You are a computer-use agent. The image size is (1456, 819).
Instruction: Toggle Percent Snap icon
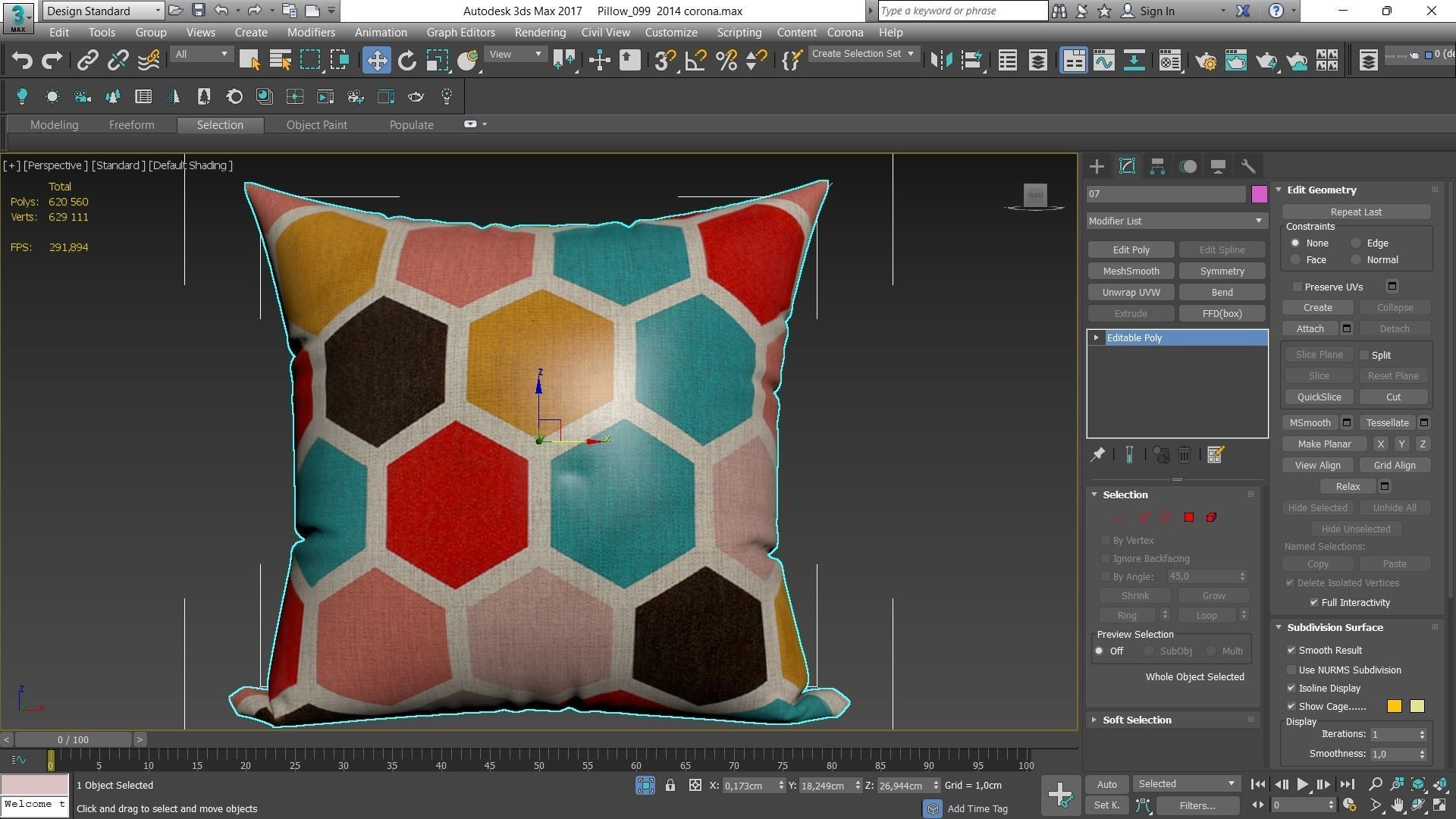coord(726,61)
